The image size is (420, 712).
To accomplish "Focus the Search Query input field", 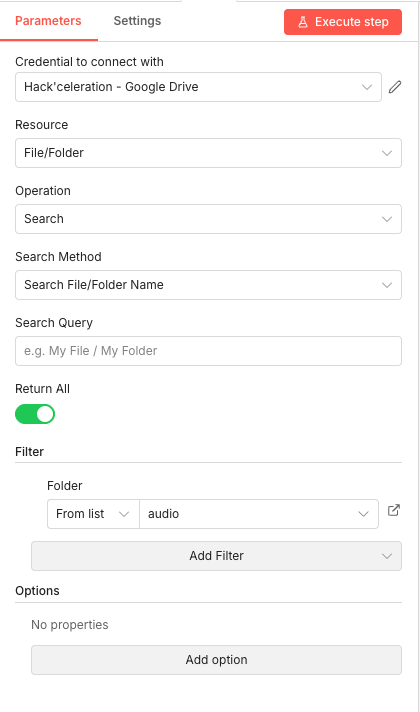I will coord(208,351).
